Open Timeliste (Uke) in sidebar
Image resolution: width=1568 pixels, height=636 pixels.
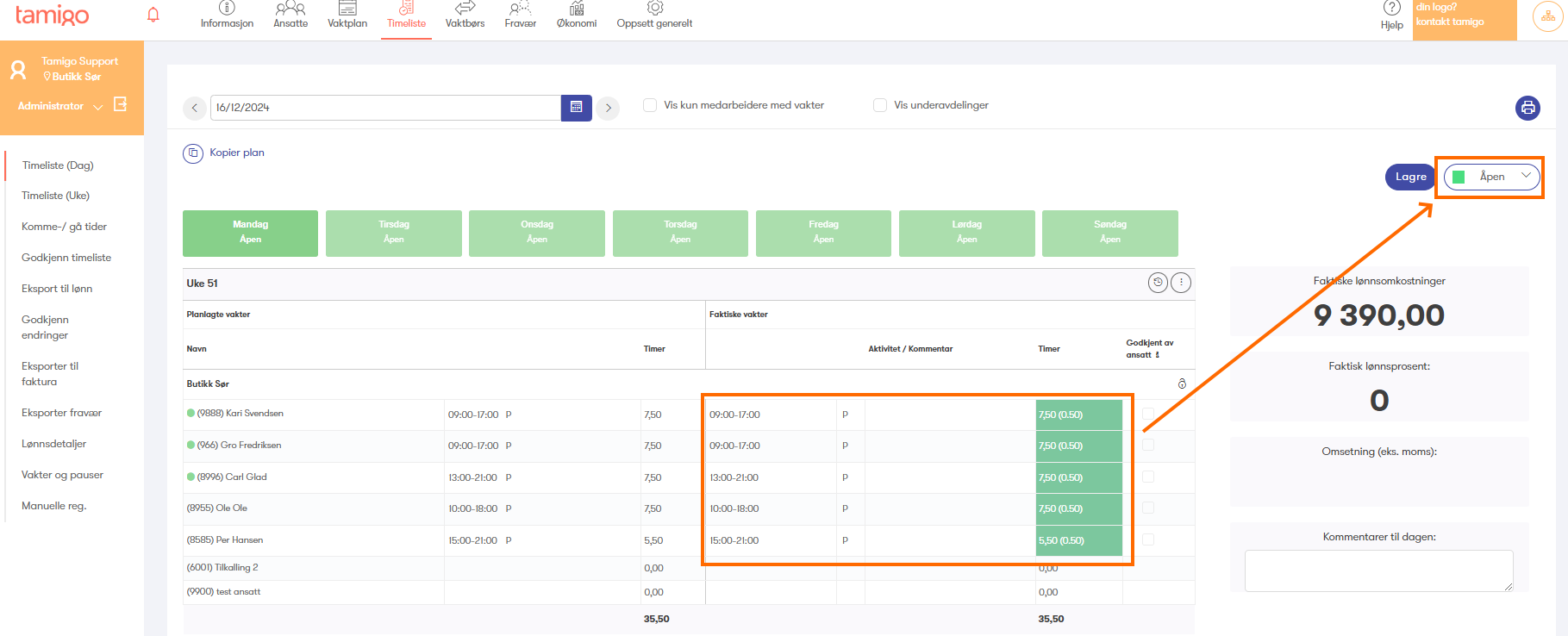tap(56, 196)
